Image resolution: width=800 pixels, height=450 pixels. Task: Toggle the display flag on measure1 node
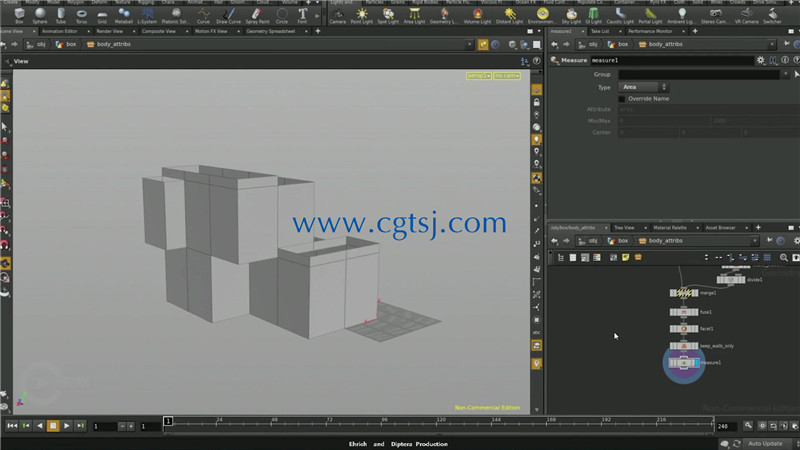point(696,363)
